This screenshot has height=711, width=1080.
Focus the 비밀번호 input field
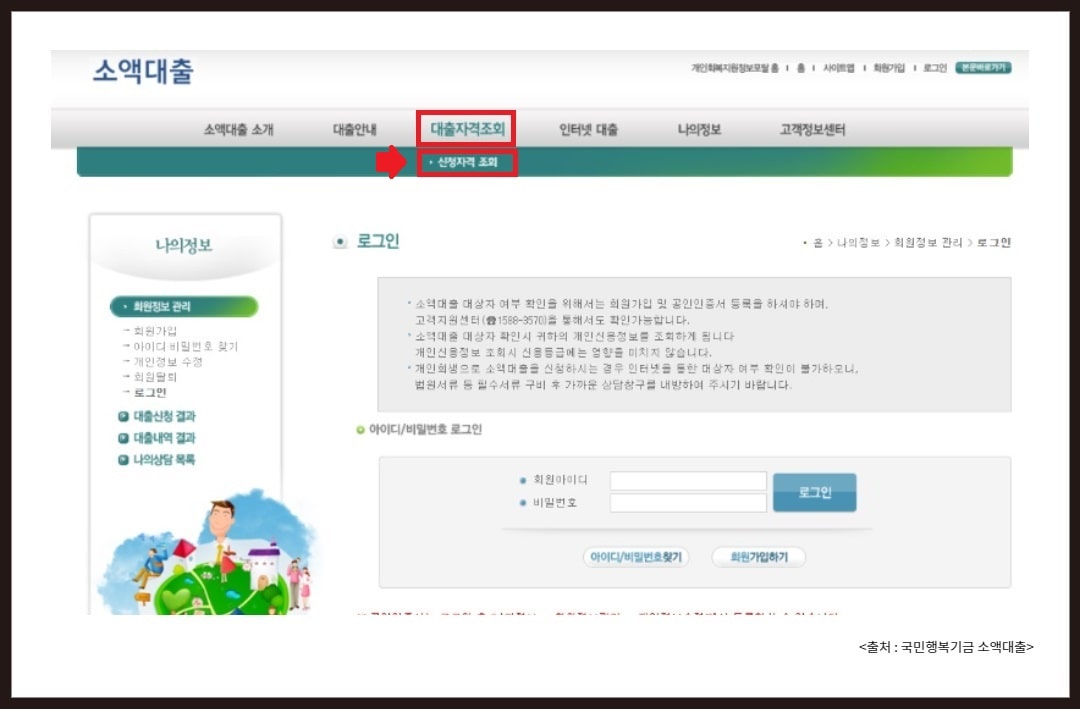[688, 503]
